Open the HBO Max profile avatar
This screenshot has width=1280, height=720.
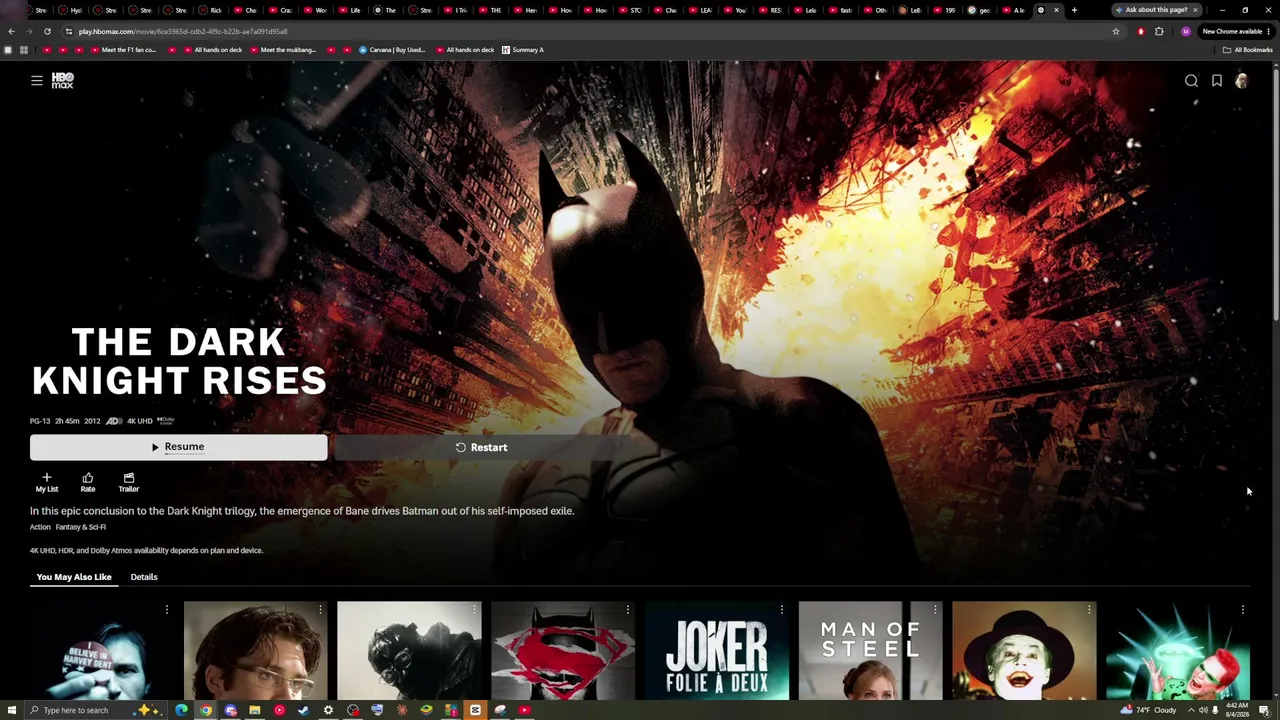(x=1241, y=81)
